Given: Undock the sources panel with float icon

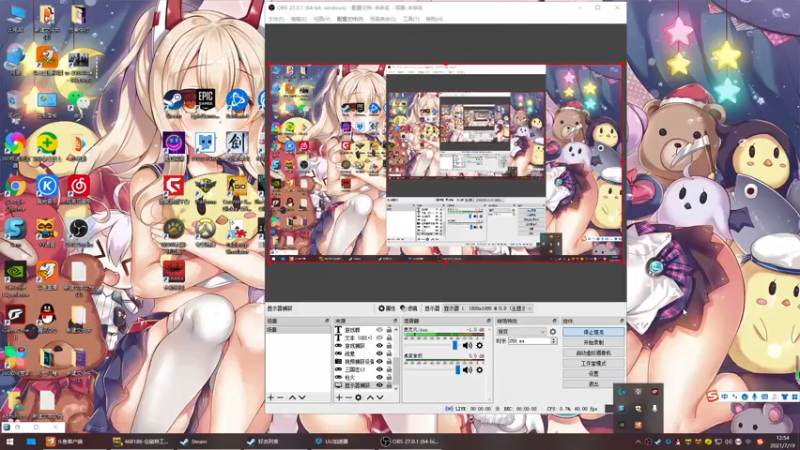Looking at the screenshot, I should (x=395, y=321).
